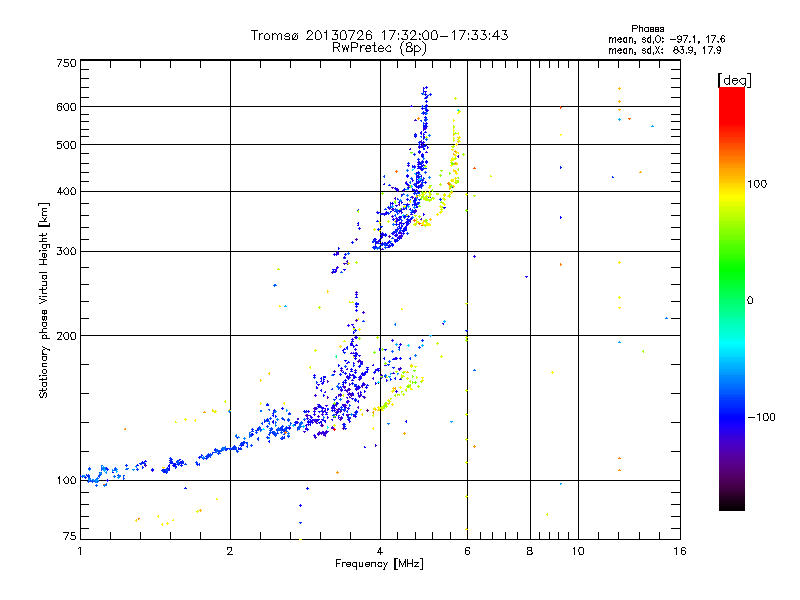This screenshot has height=600, width=800.
Task: Click the y-axis tick label '400'
Action: click(x=66, y=192)
